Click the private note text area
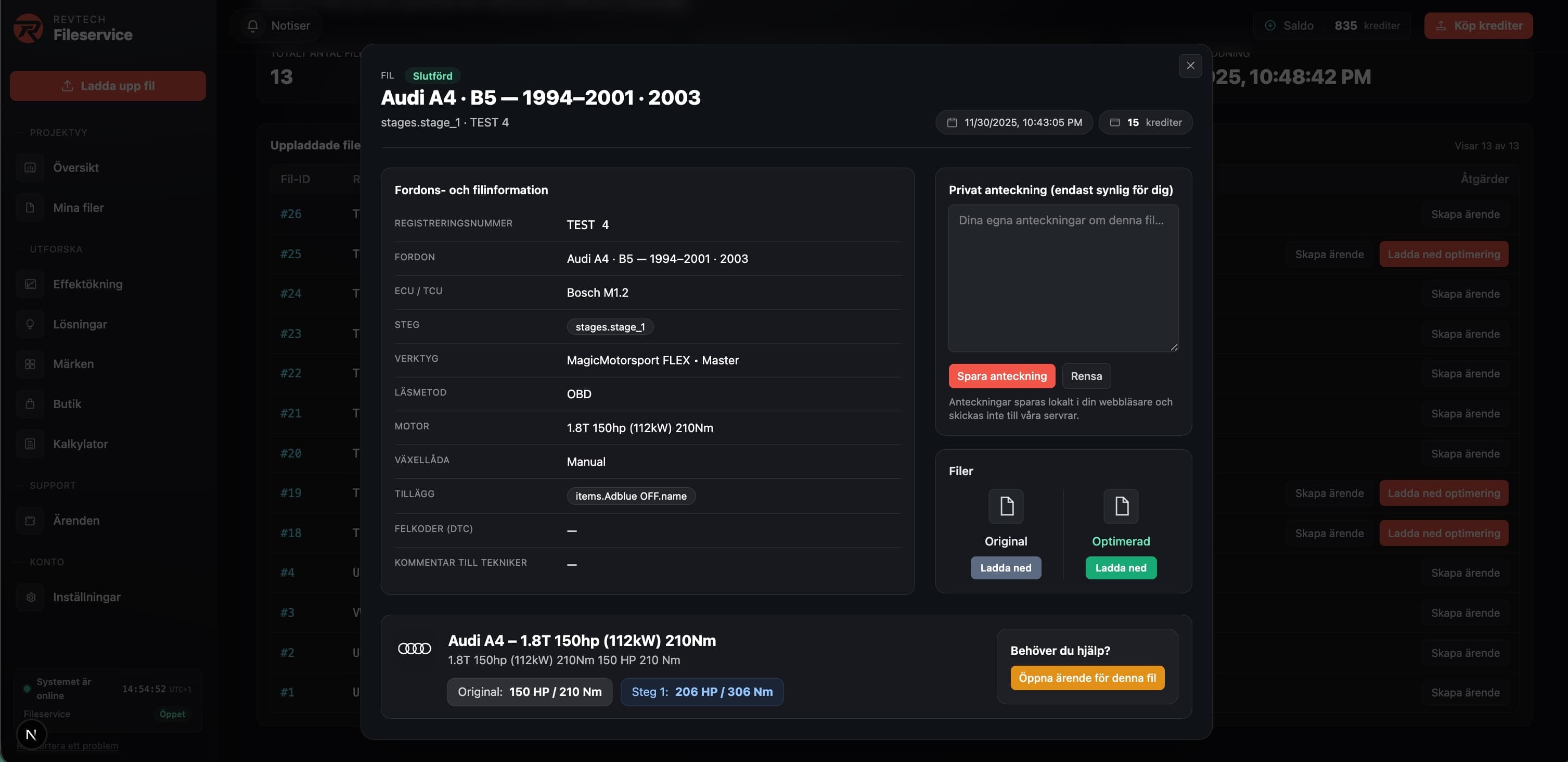The width and height of the screenshot is (1568, 762). [x=1063, y=278]
